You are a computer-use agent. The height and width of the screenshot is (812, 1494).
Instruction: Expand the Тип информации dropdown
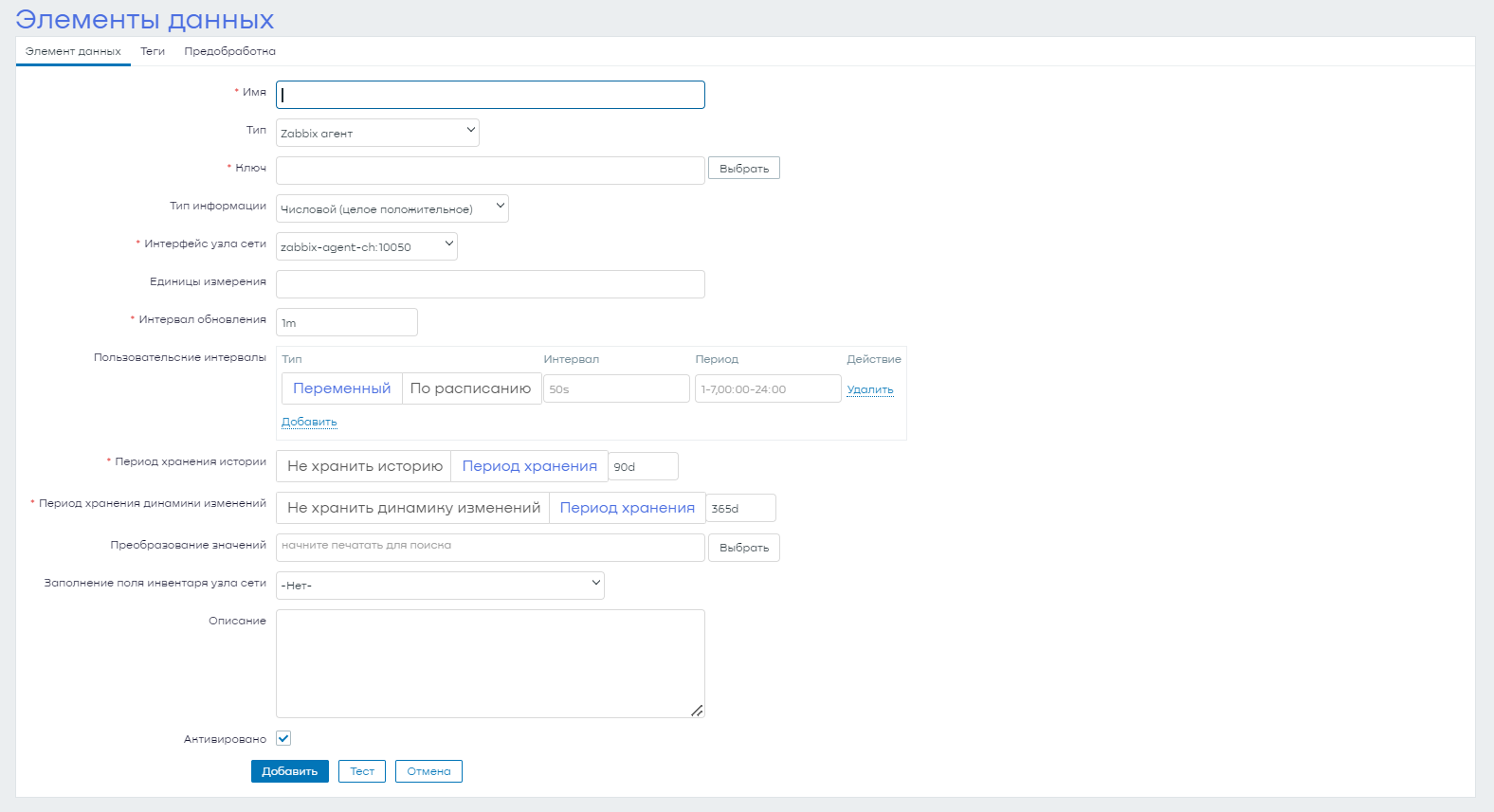tap(392, 208)
